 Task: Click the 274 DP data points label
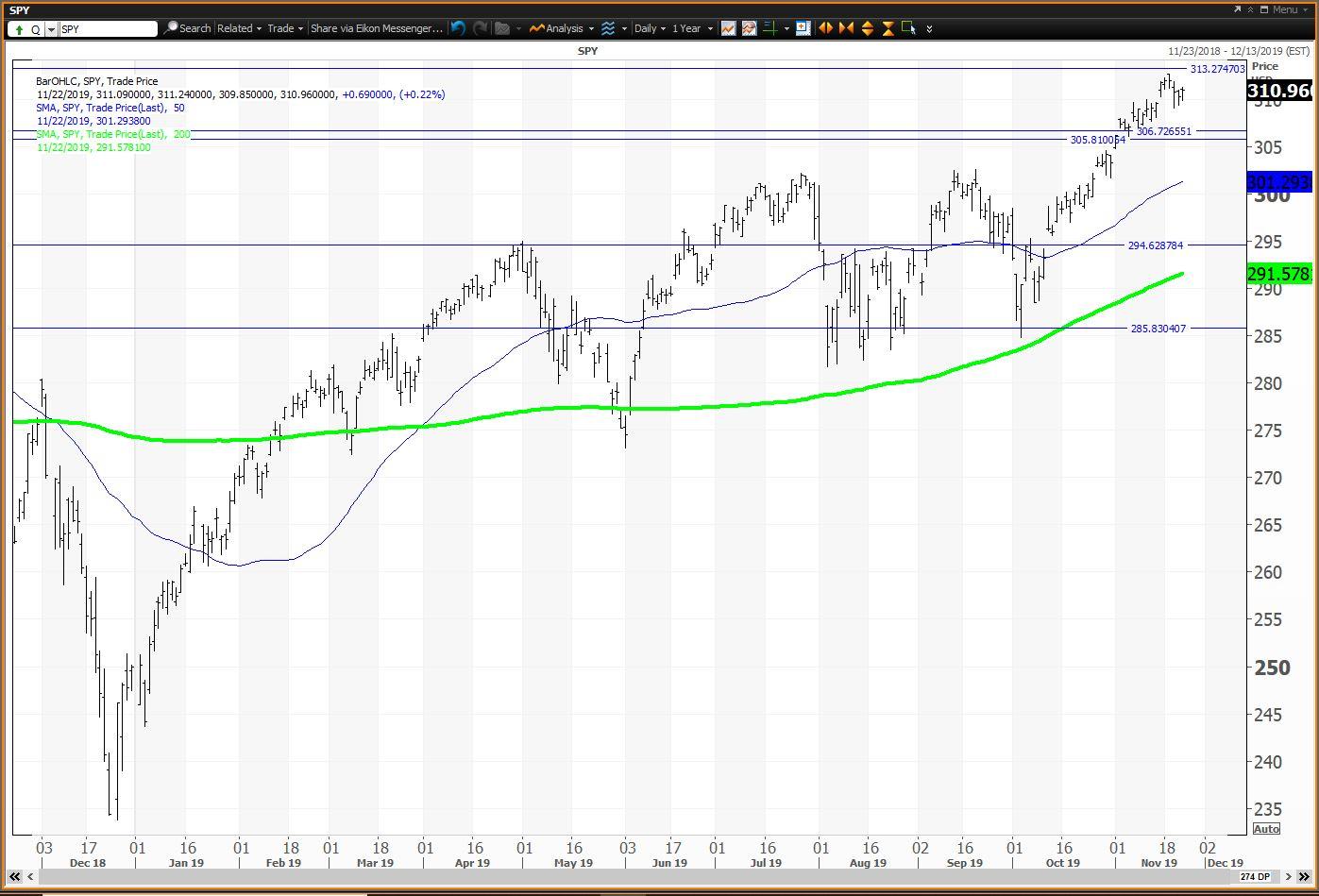1253,877
